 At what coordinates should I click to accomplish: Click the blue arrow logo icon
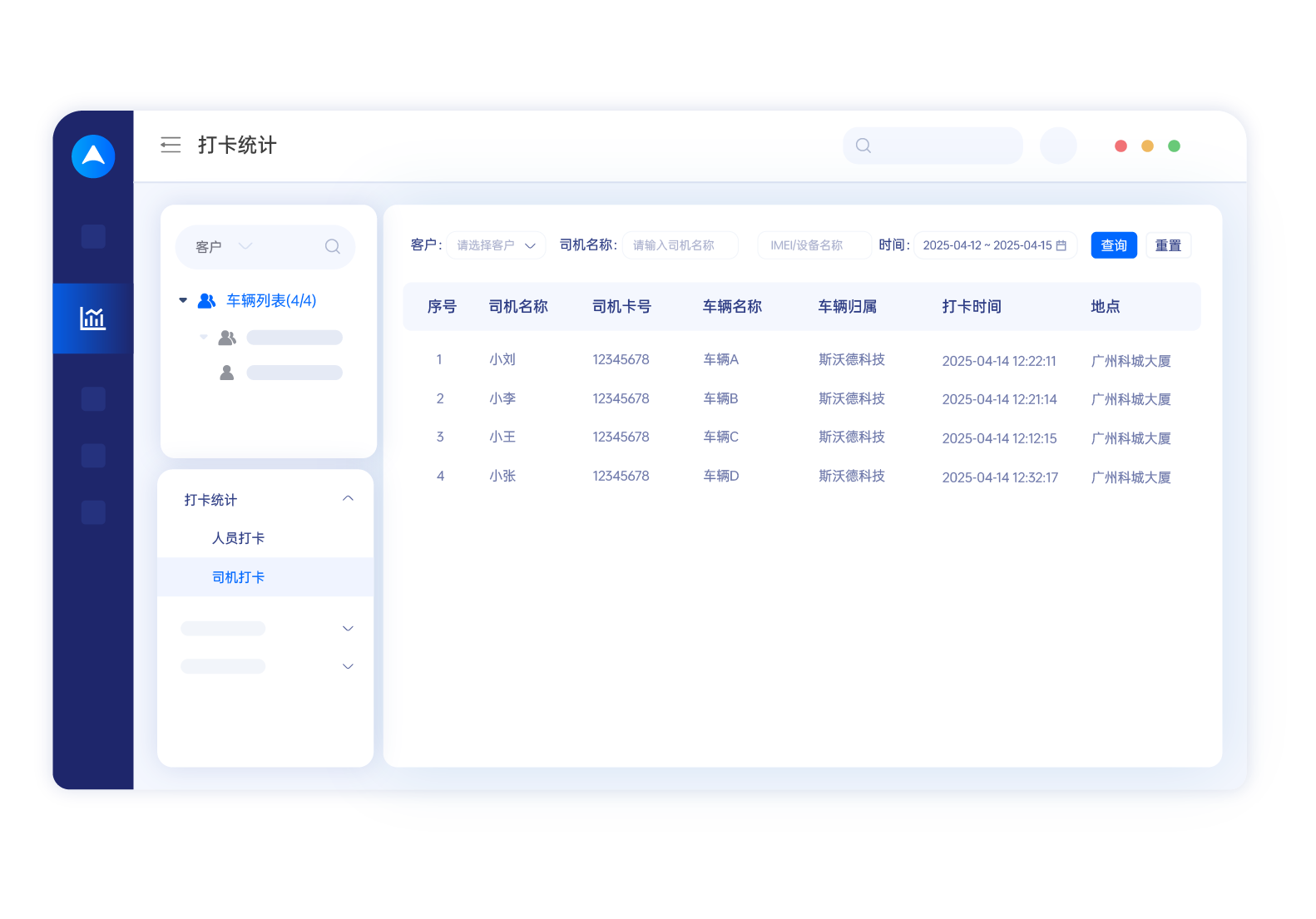pos(93,156)
